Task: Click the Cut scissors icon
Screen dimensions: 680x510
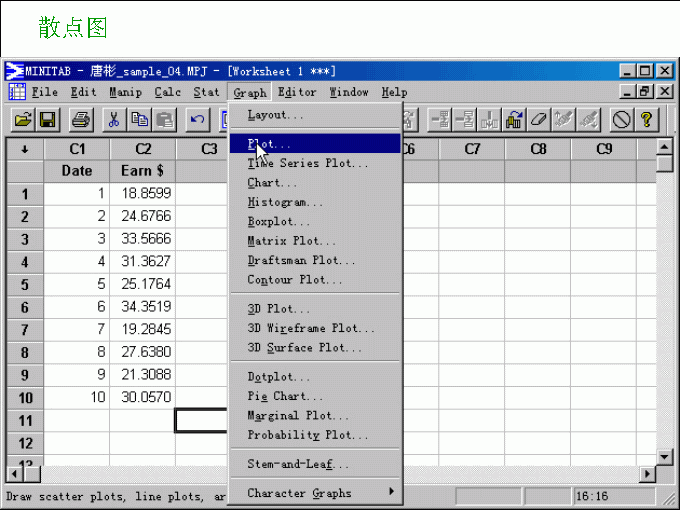Action: pos(114,120)
